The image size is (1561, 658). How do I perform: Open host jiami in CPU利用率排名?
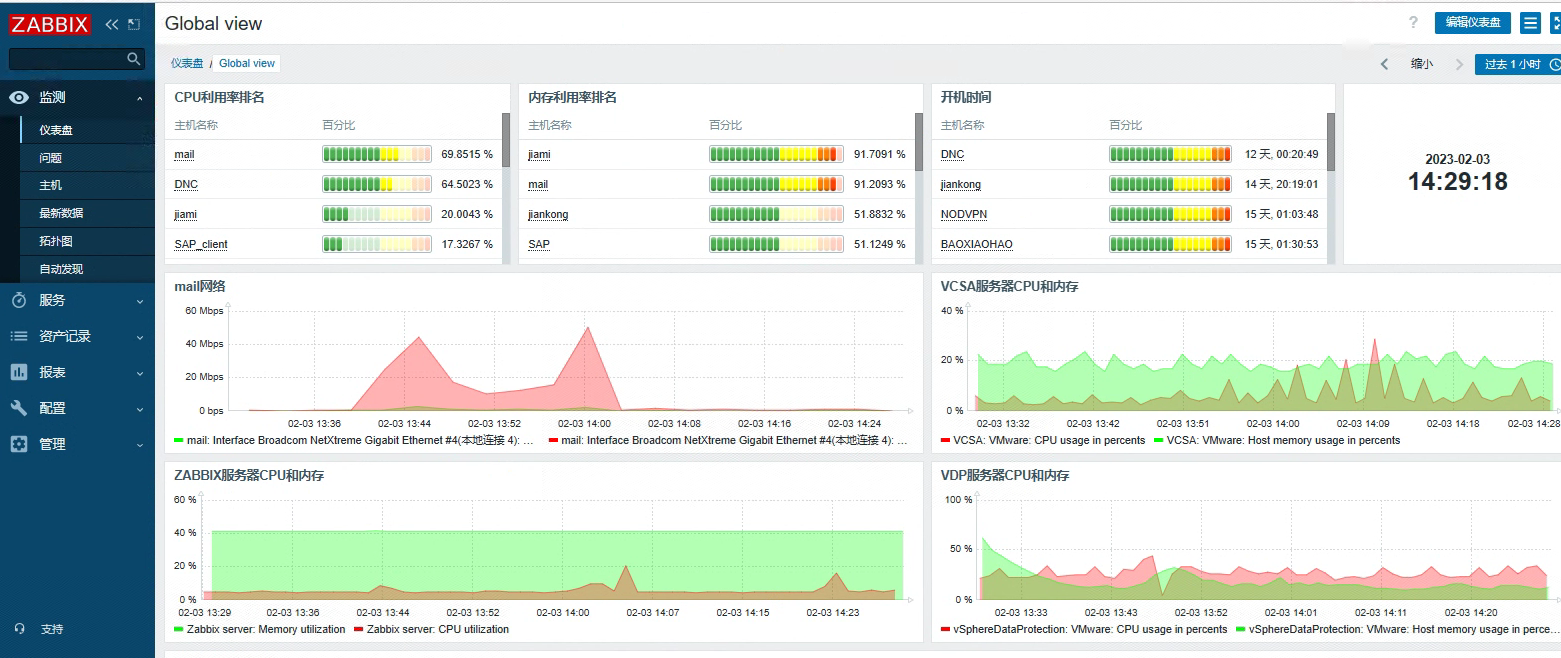click(185, 214)
